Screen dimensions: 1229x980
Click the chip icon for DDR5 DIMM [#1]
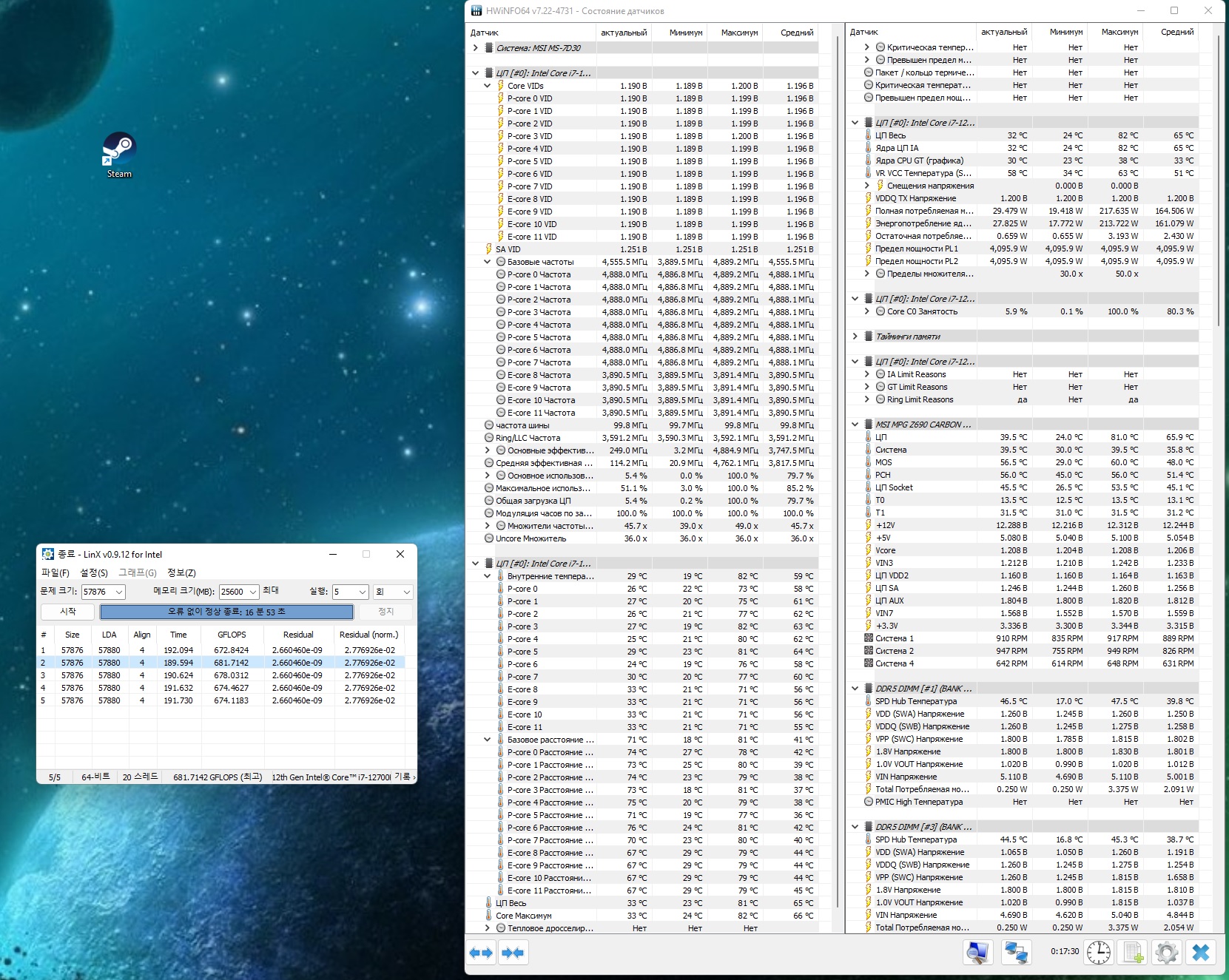click(869, 689)
